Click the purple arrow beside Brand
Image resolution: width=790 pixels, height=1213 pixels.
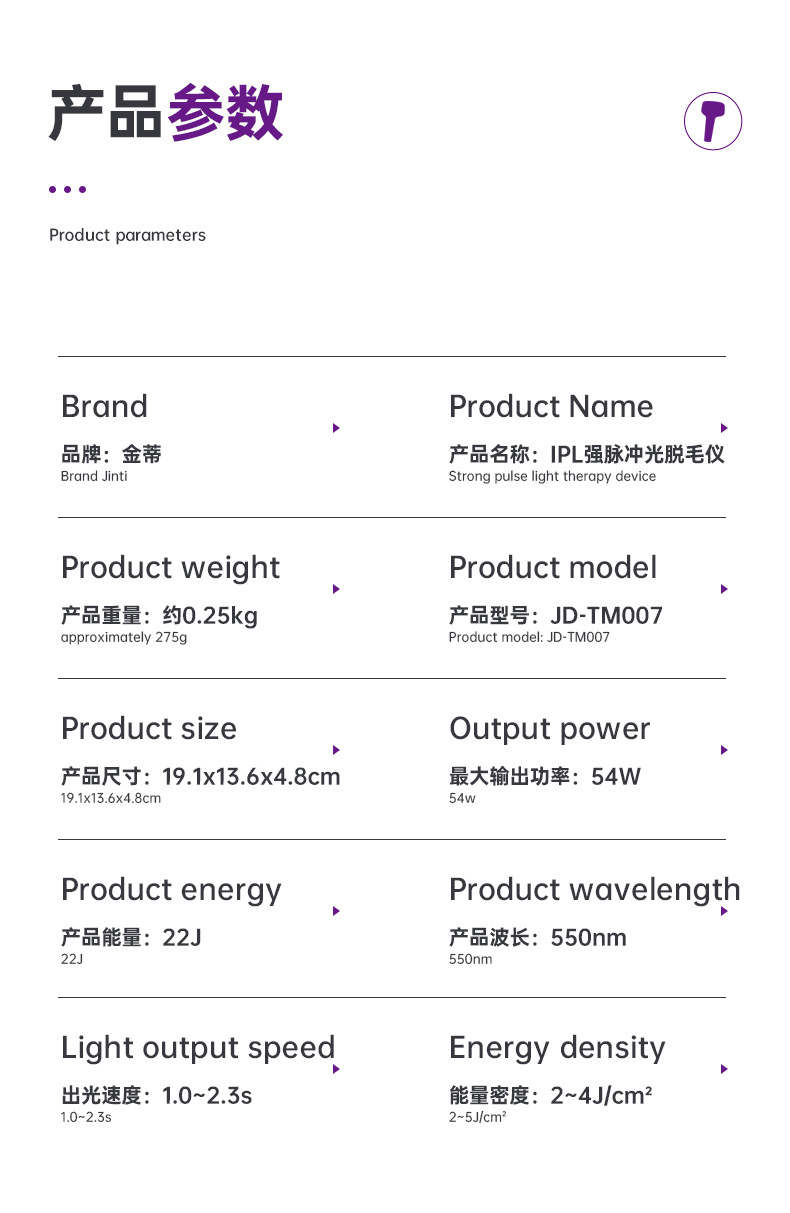336,428
